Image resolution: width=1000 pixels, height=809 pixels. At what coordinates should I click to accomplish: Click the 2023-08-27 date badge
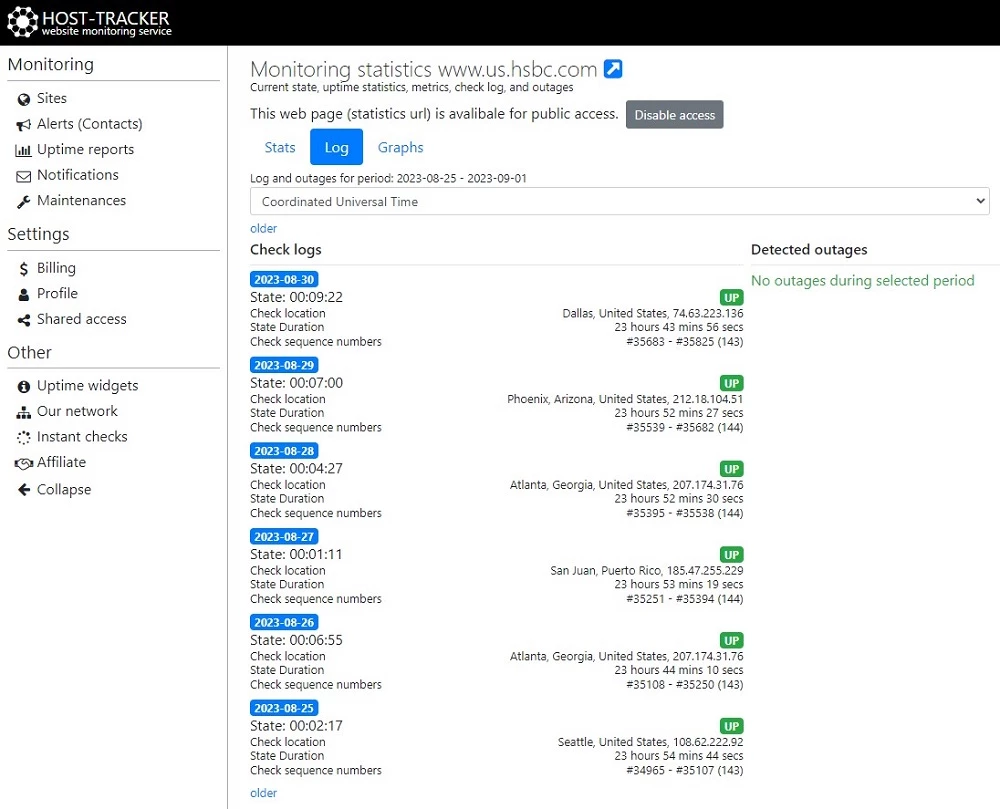click(284, 537)
